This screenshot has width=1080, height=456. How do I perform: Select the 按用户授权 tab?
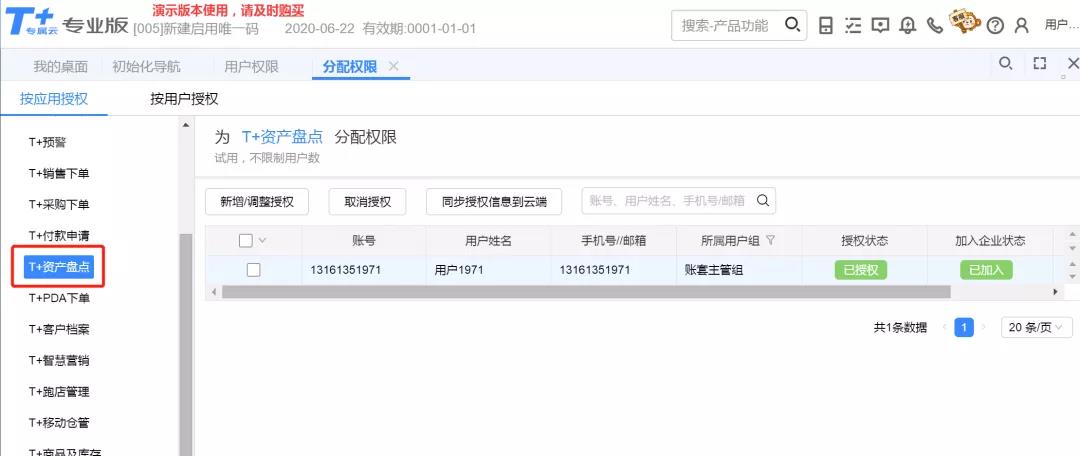(184, 99)
